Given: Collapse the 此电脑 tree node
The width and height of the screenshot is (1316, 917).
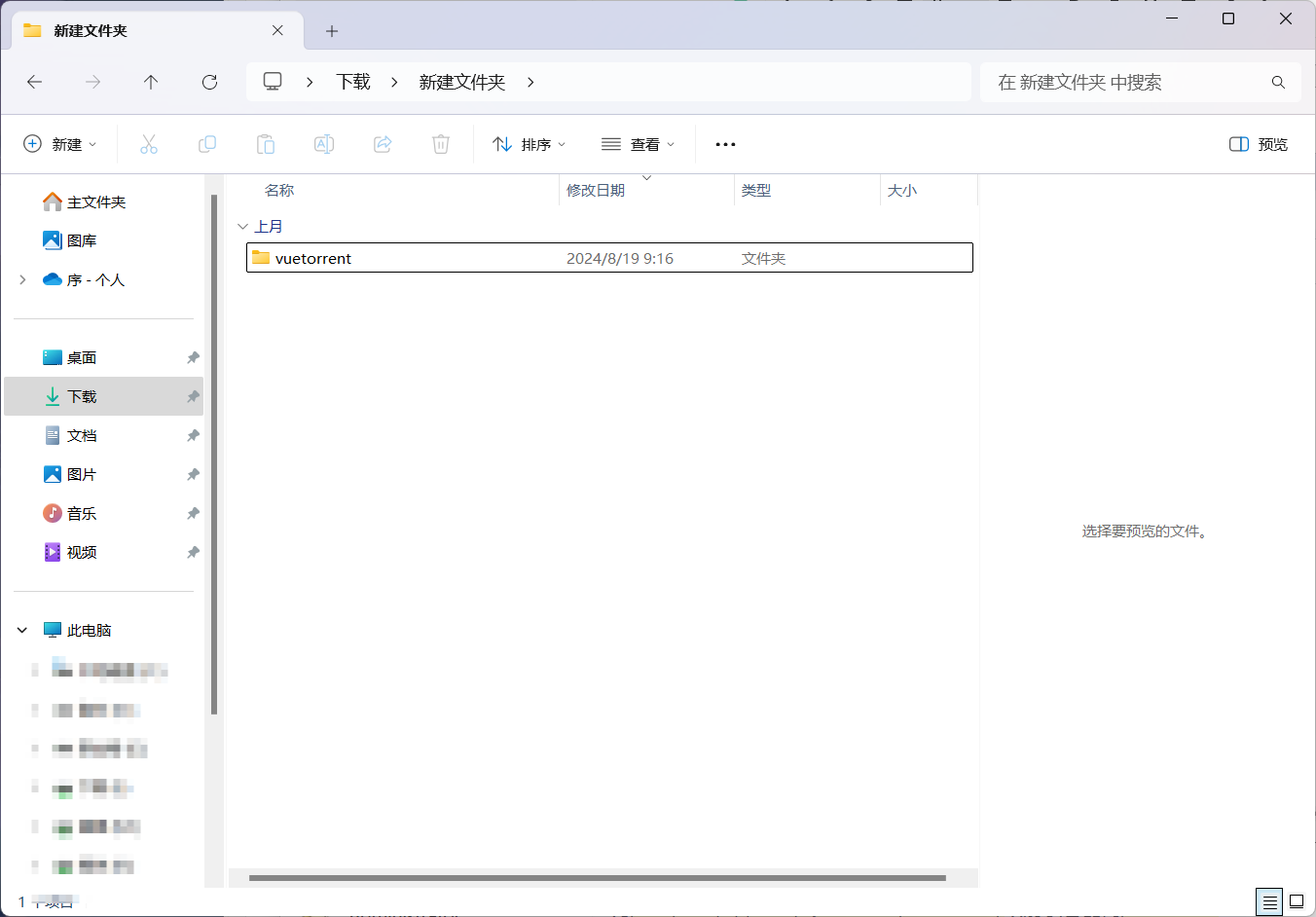Looking at the screenshot, I should tap(22, 630).
